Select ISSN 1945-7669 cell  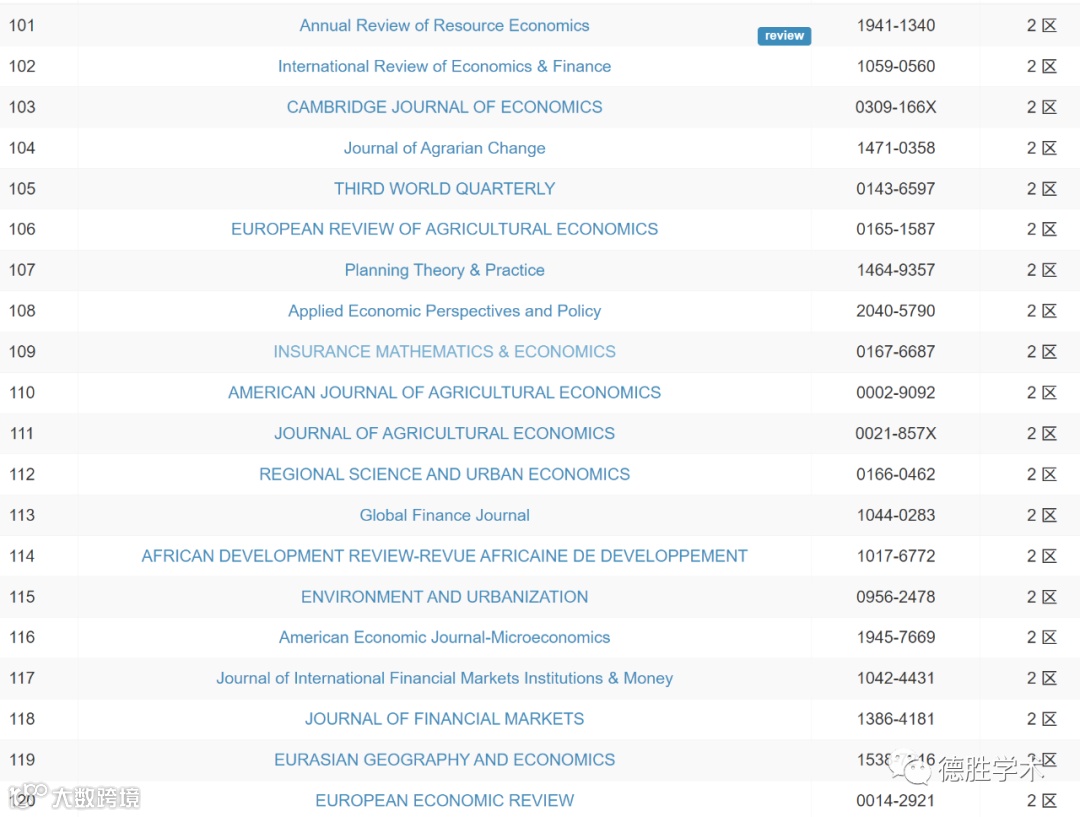[x=895, y=637]
